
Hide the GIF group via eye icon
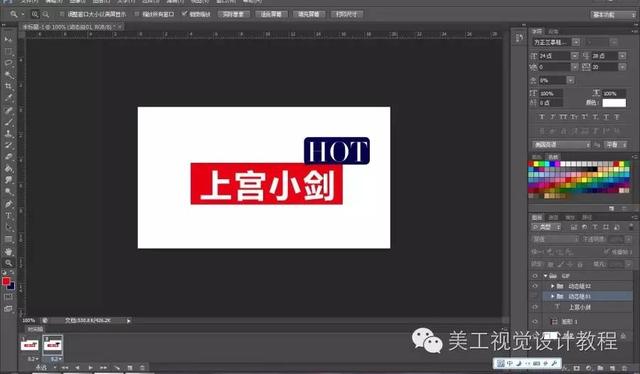(x=535, y=276)
